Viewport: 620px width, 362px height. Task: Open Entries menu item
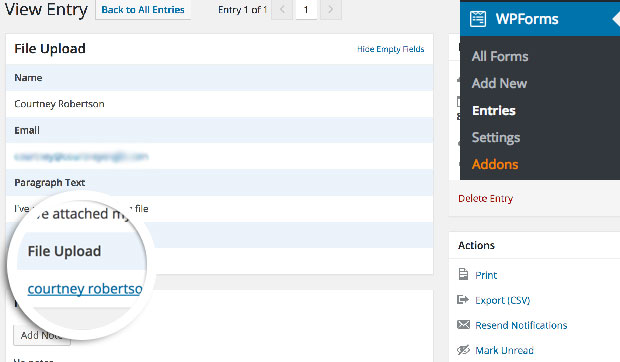(494, 110)
